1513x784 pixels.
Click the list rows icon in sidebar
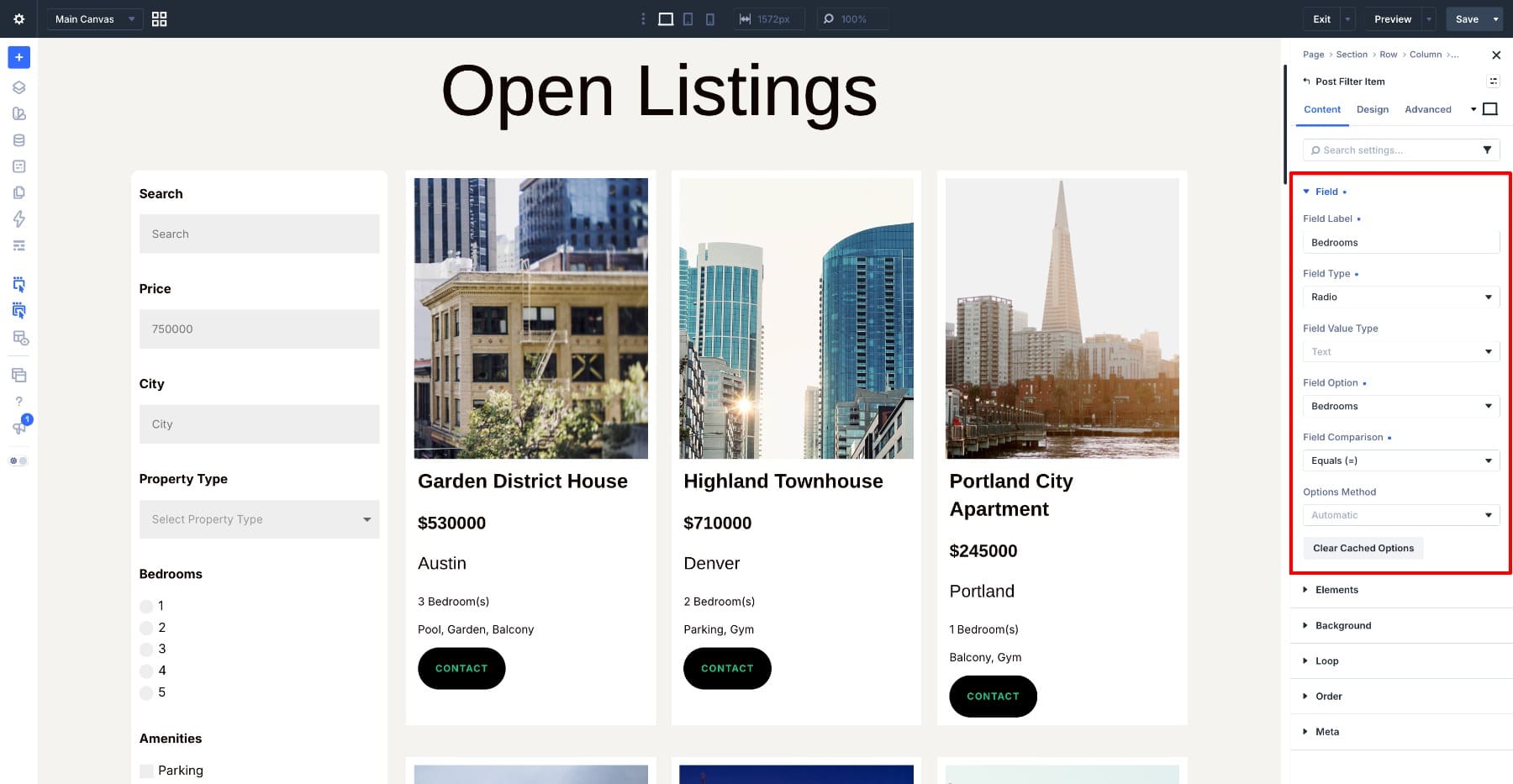pyautogui.click(x=18, y=245)
